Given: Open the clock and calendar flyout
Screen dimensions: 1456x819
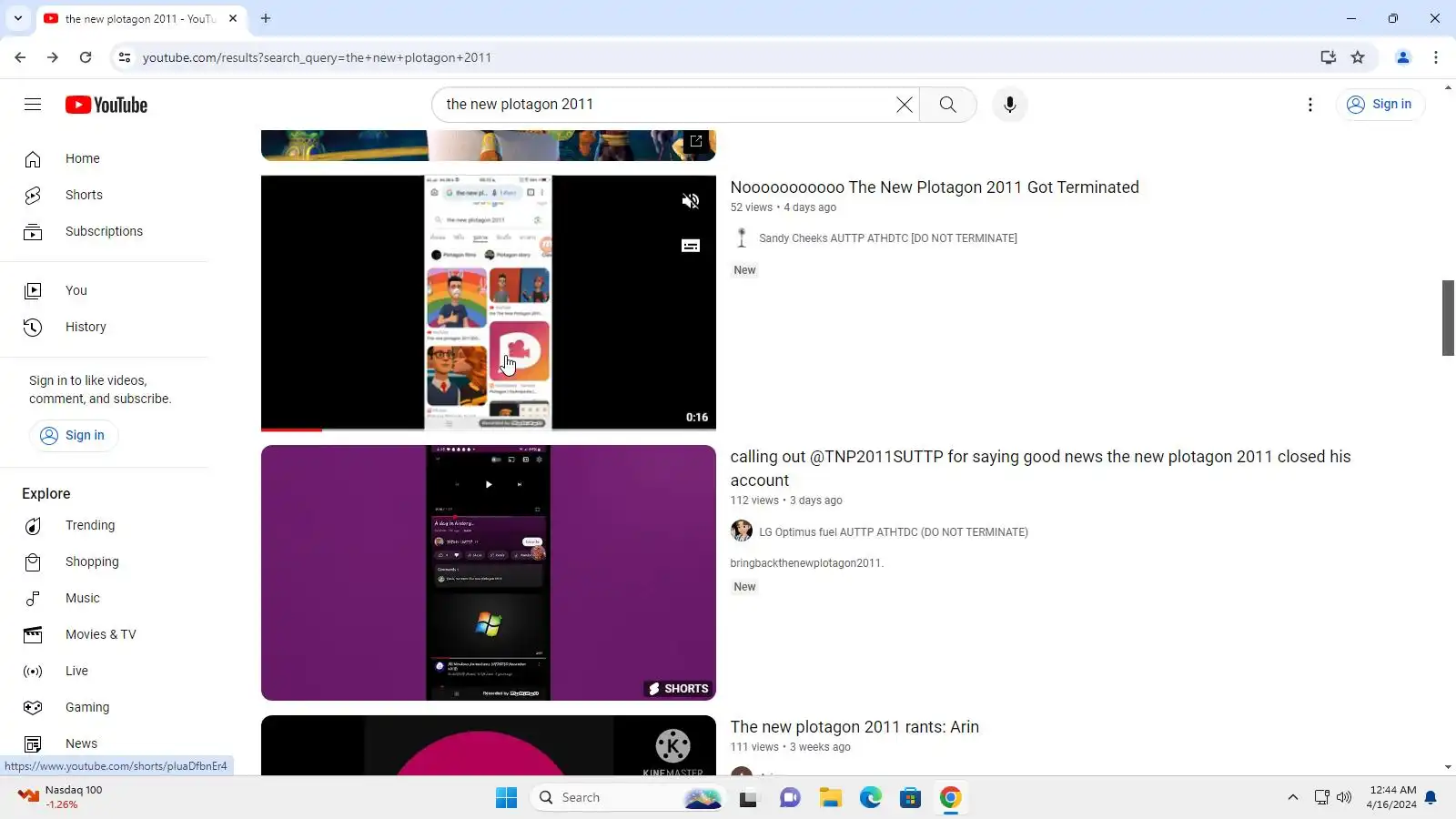Looking at the screenshot, I should [1390, 797].
